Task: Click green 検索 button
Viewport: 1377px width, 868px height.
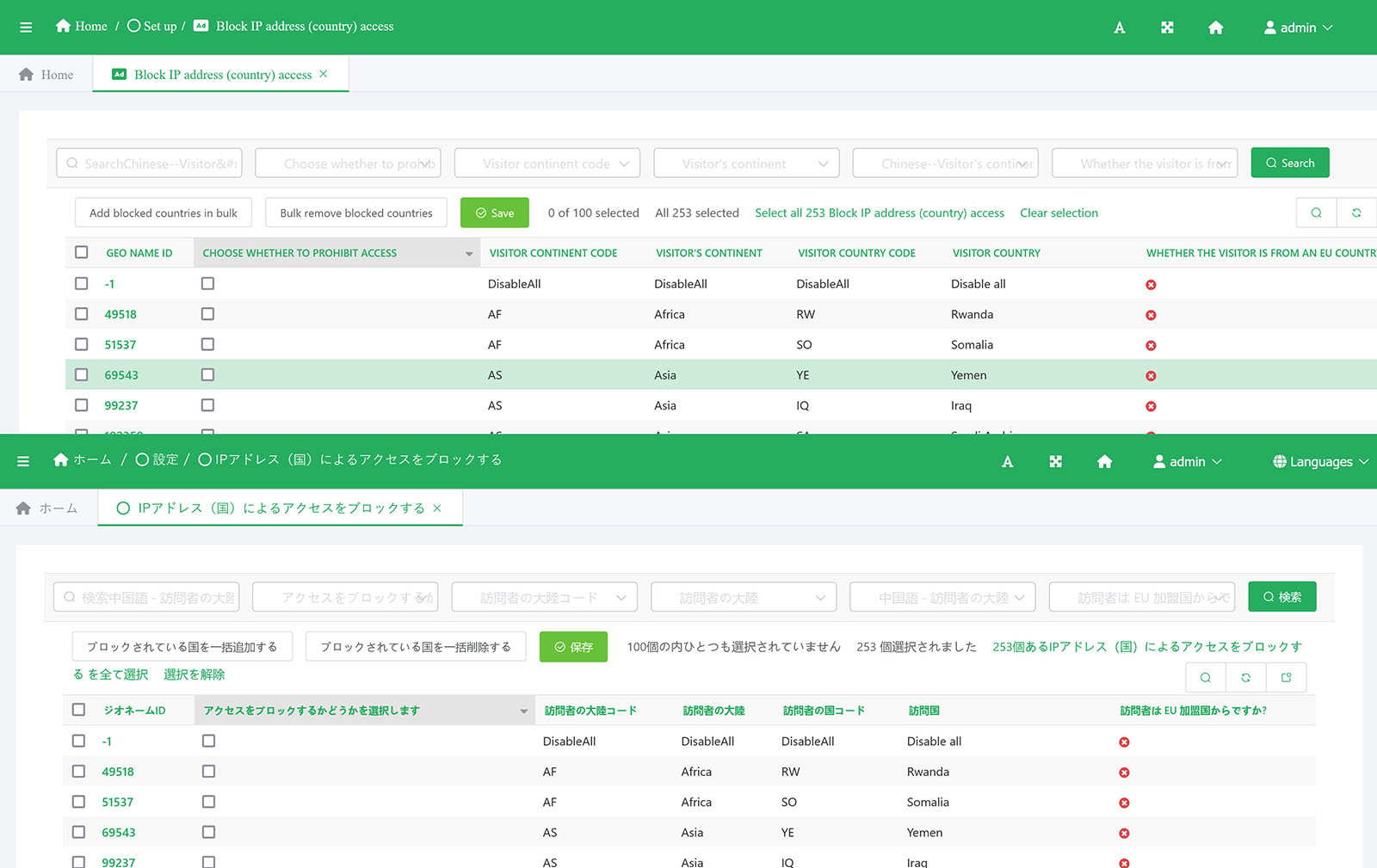Action: click(1282, 596)
